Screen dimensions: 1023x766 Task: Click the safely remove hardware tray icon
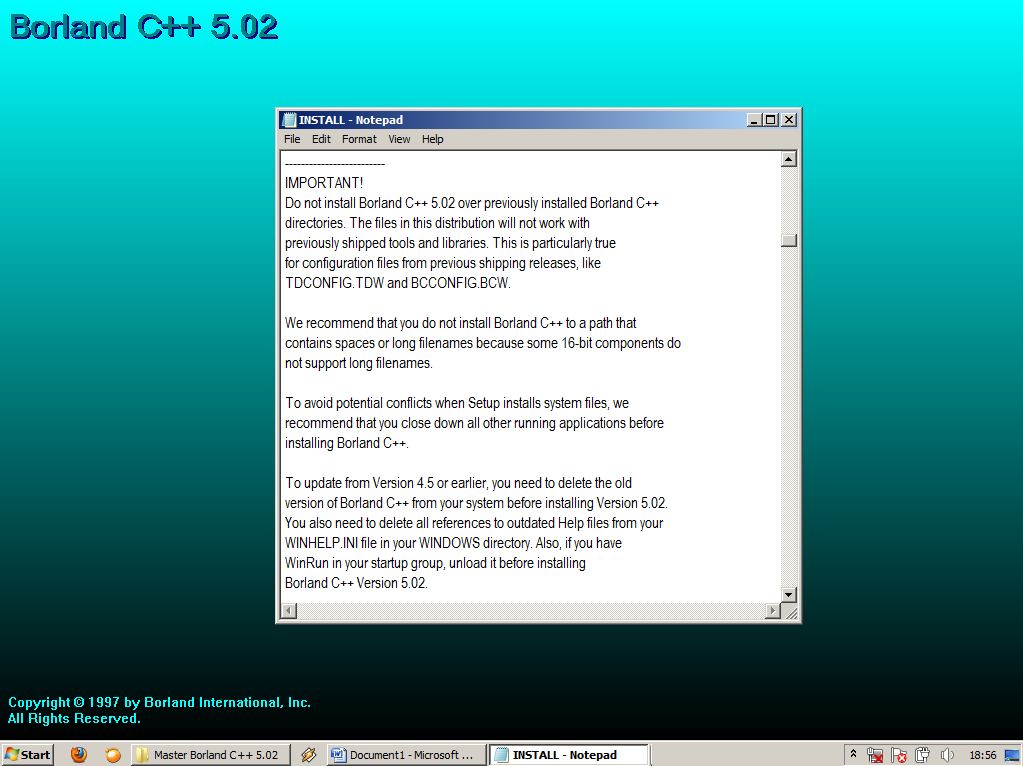(x=923, y=756)
